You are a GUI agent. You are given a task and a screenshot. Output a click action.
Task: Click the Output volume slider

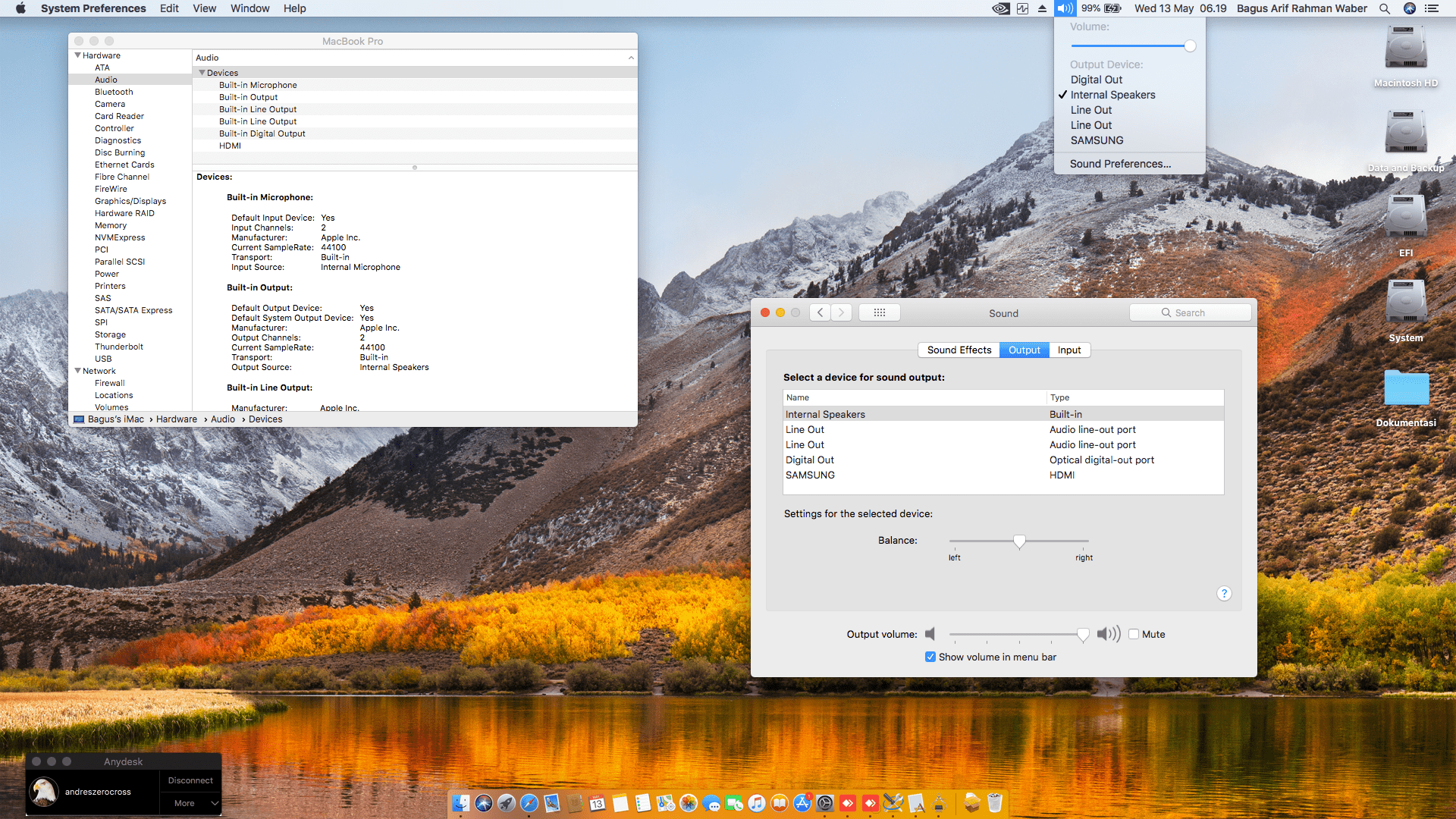click(1018, 634)
